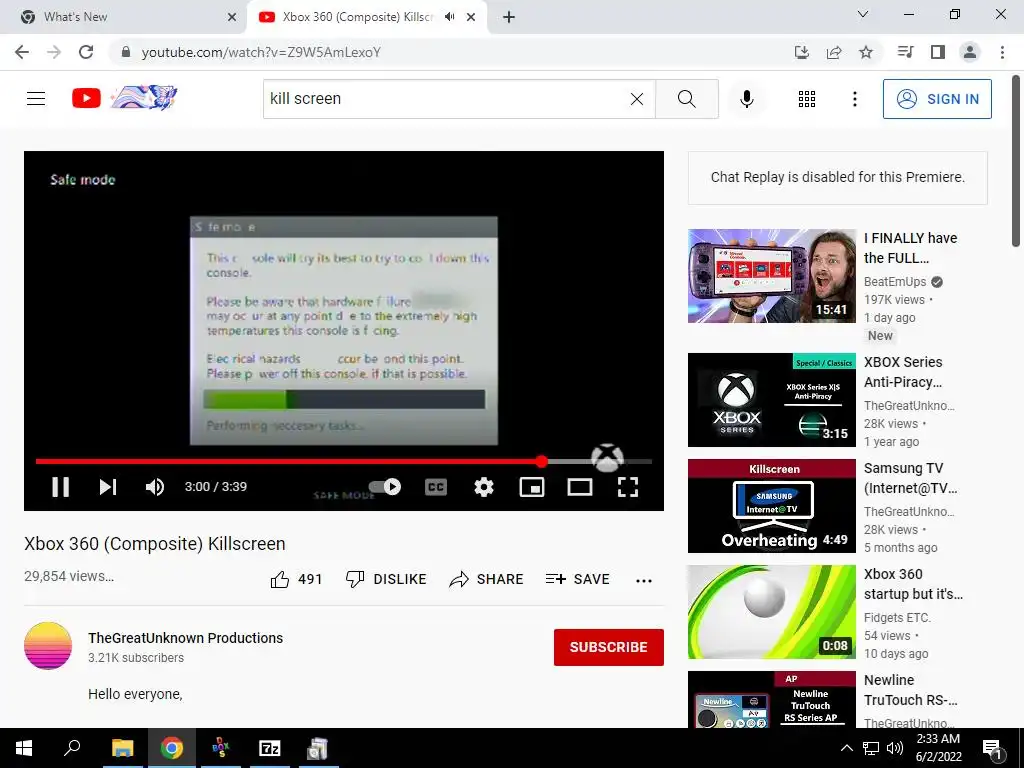Open the Windows Start menu
Image resolution: width=1024 pixels, height=768 pixels.
tap(24, 748)
